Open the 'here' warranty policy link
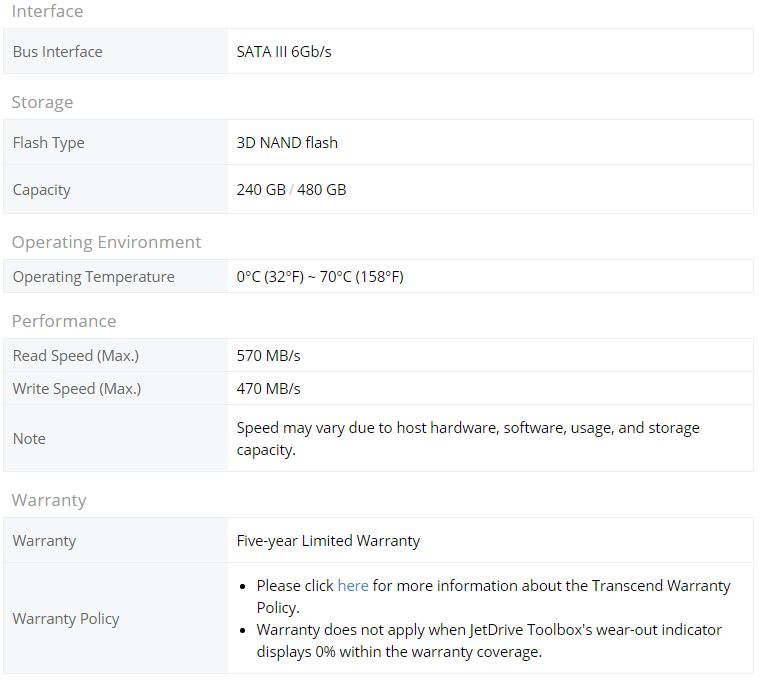This screenshot has width=762, height=680. coord(353,586)
